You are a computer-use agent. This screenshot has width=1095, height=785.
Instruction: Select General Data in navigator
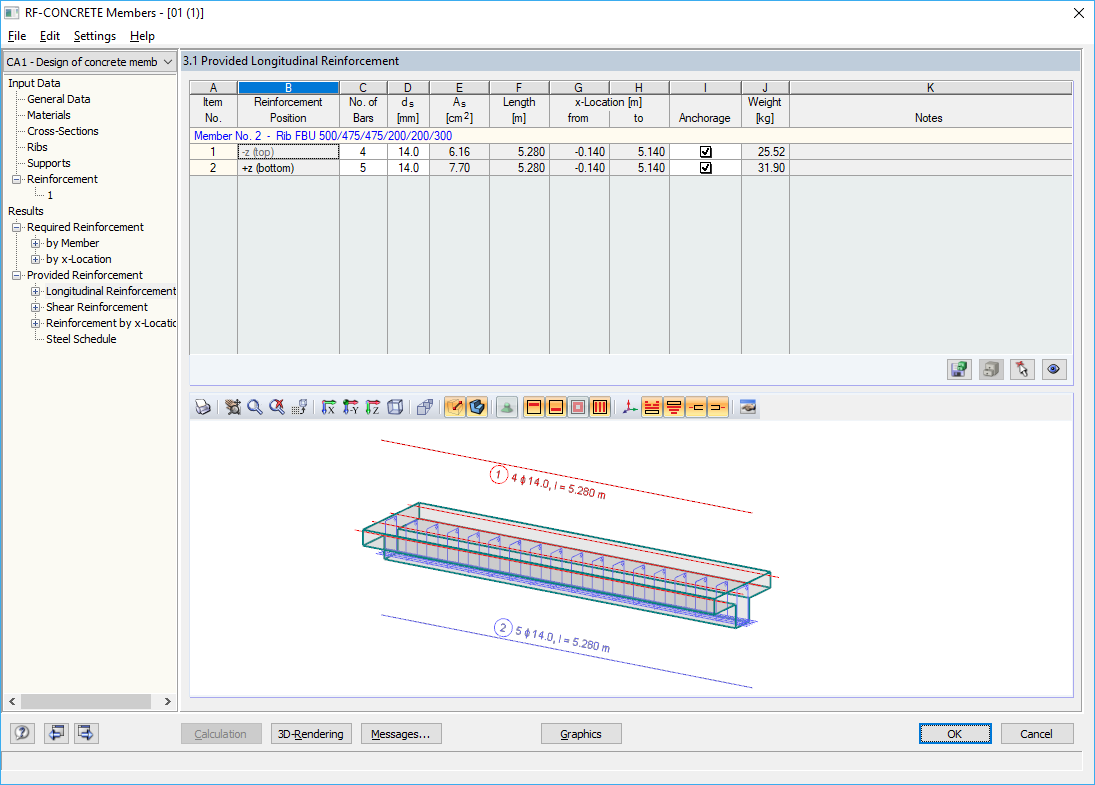59,99
